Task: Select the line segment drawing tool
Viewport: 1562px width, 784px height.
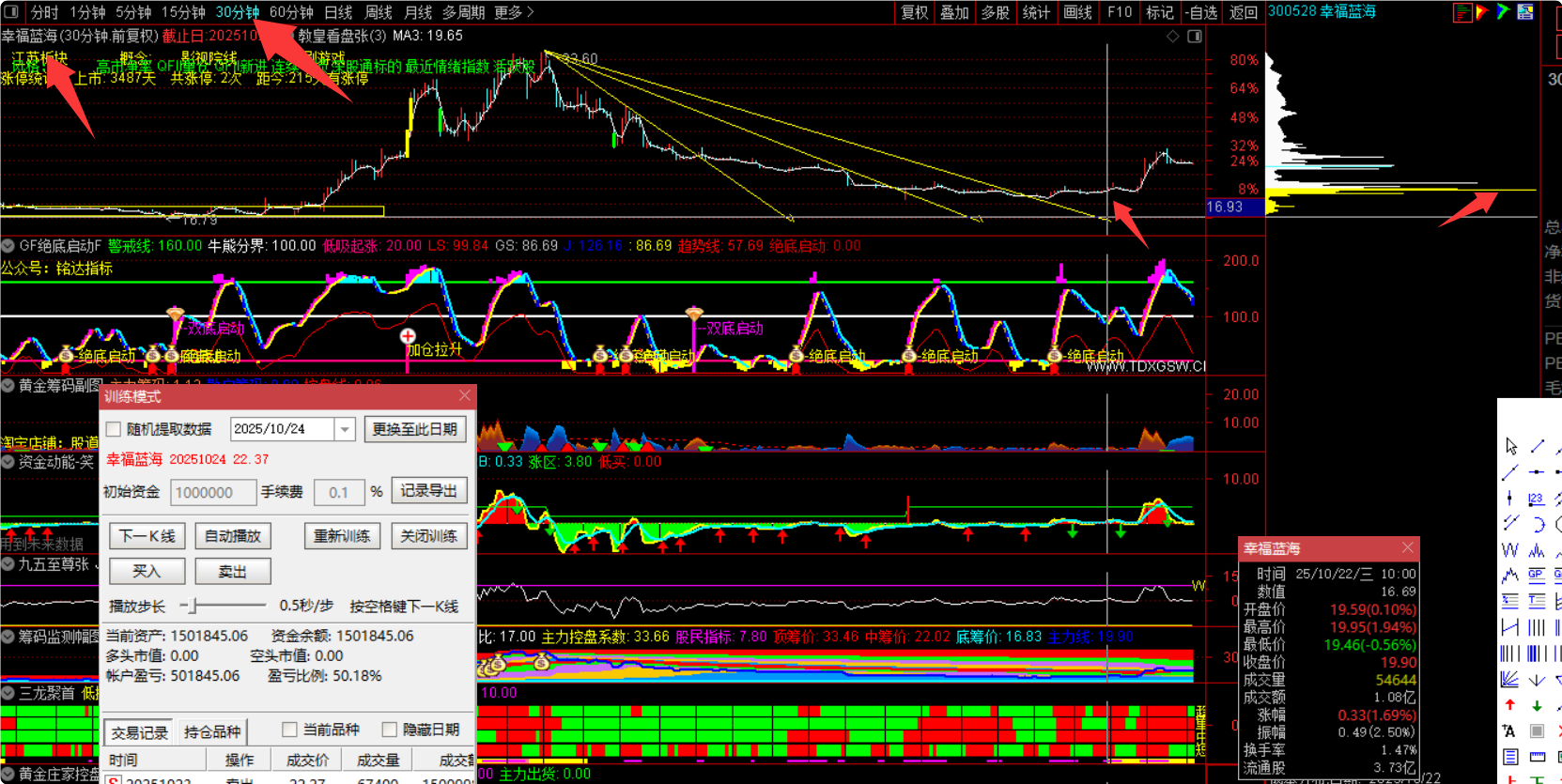Action: tap(1537, 446)
